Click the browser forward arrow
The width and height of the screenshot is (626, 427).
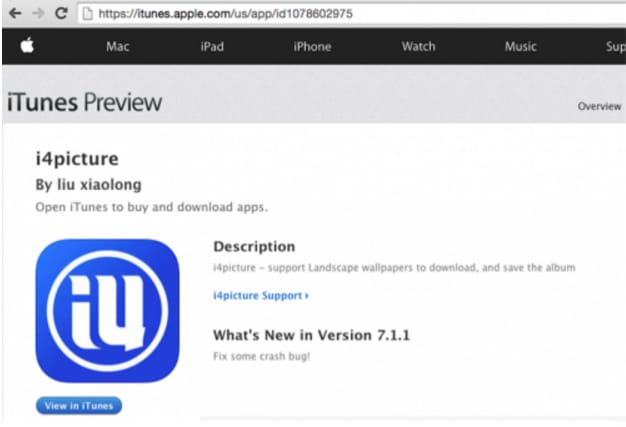click(38, 14)
